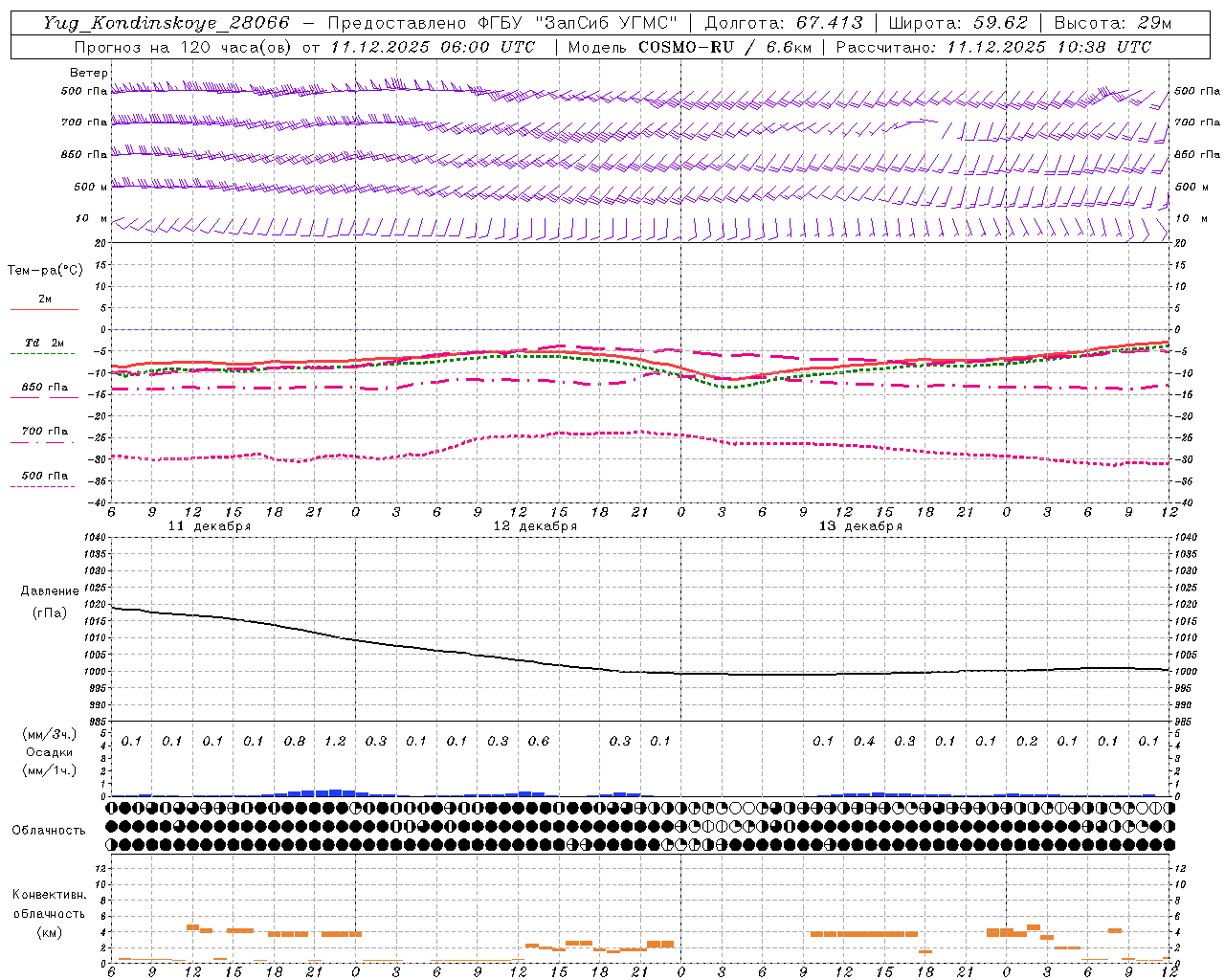Image resolution: width=1225 pixels, height=980 pixels.
Task: Click the Облачность panel label
Action: point(49,831)
